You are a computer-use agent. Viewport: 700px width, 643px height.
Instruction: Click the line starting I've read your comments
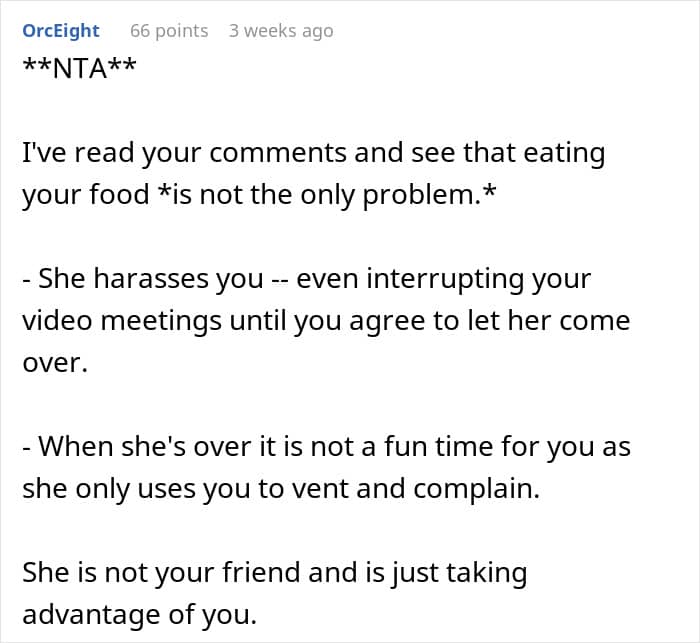314,153
